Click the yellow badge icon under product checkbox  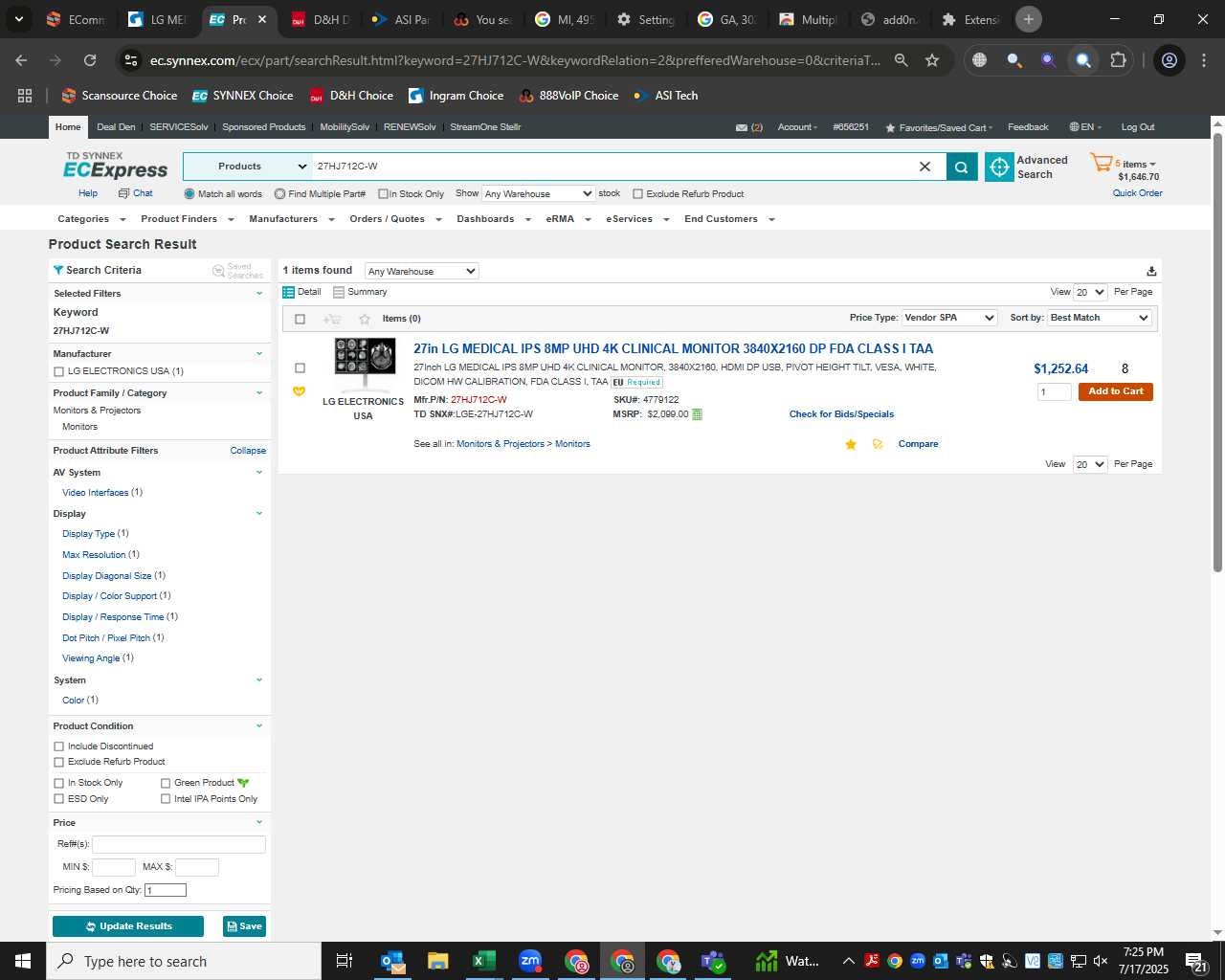299,390
